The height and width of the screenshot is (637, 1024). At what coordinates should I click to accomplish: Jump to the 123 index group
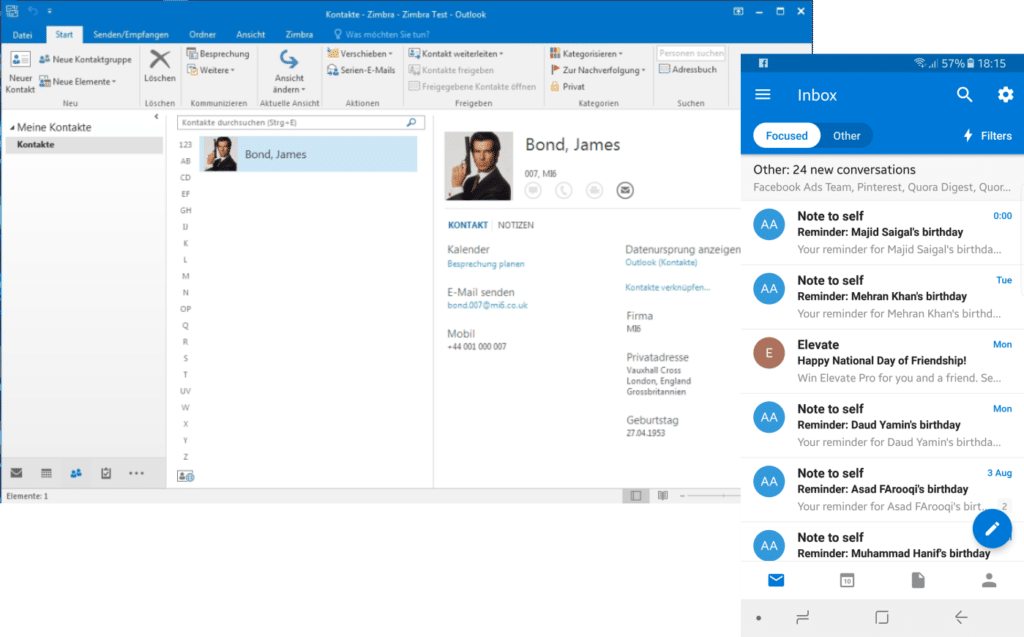point(185,144)
